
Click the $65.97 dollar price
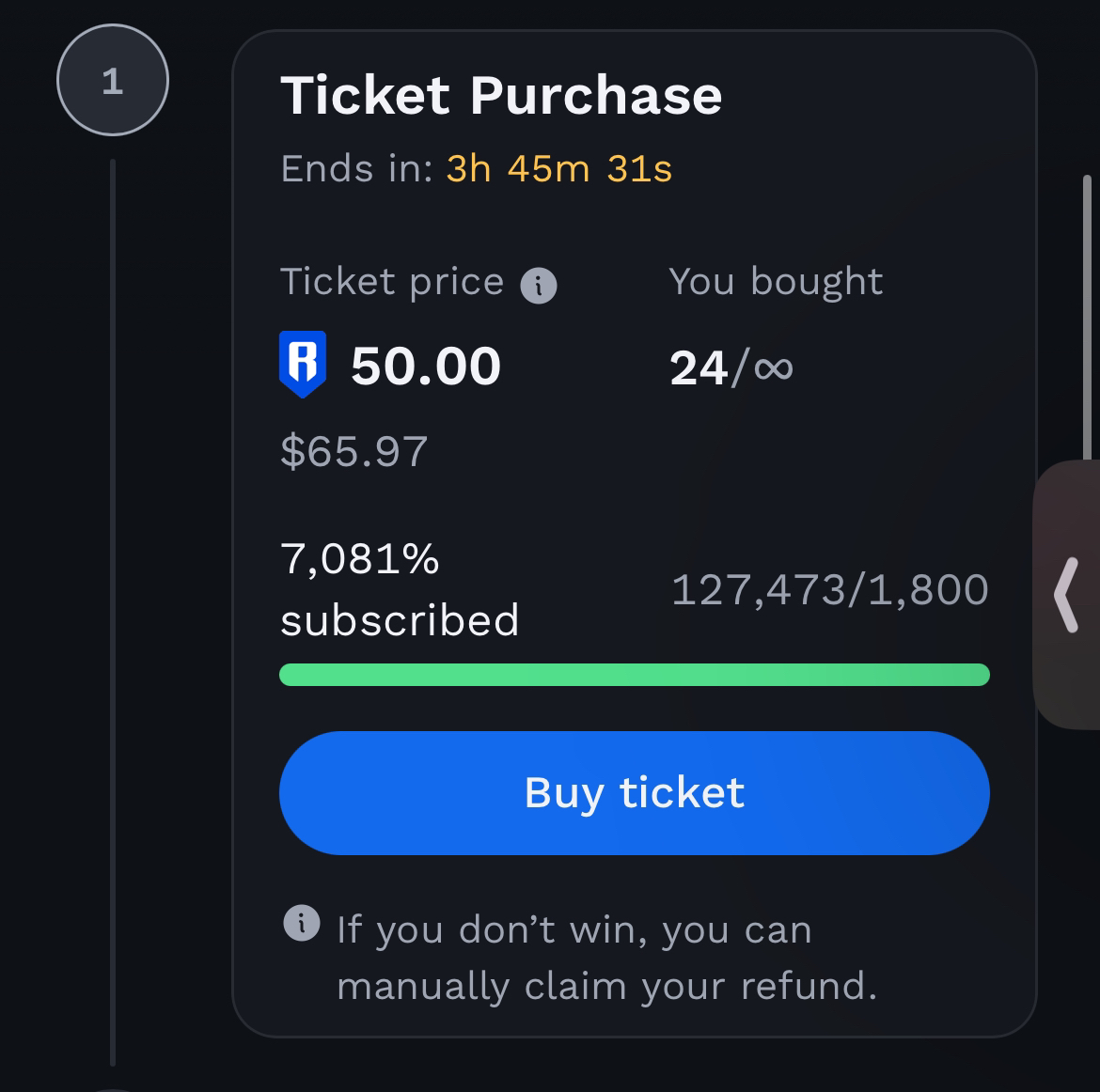coord(354,451)
